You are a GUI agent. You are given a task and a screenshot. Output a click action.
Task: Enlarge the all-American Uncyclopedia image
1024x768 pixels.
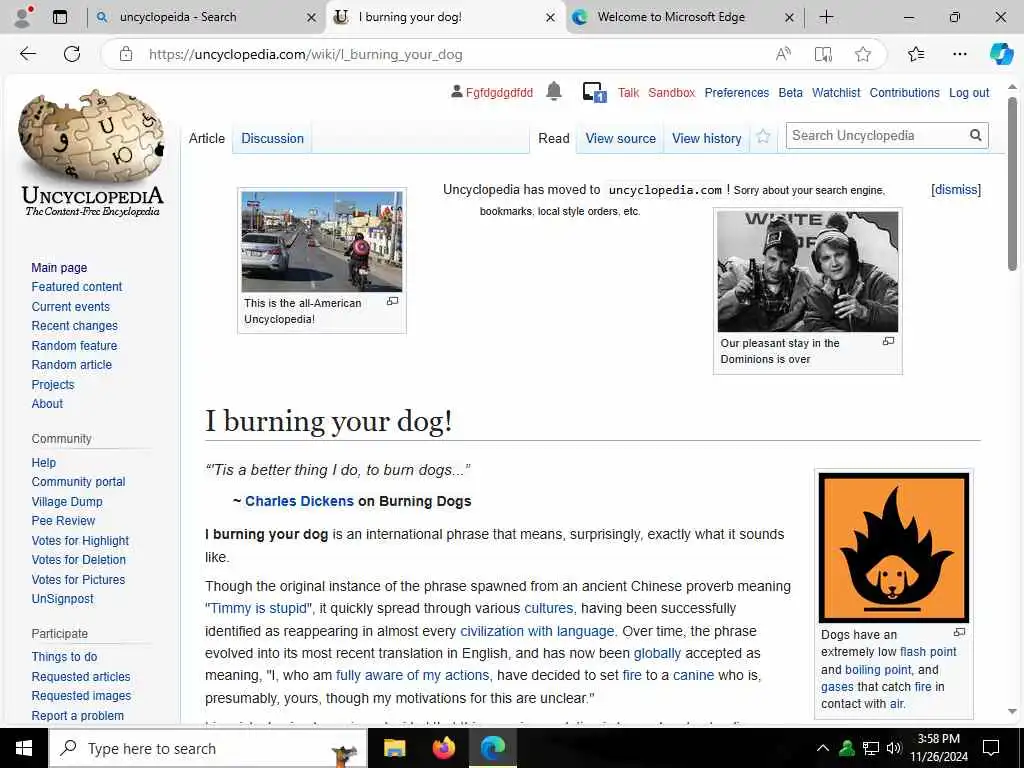(x=392, y=302)
